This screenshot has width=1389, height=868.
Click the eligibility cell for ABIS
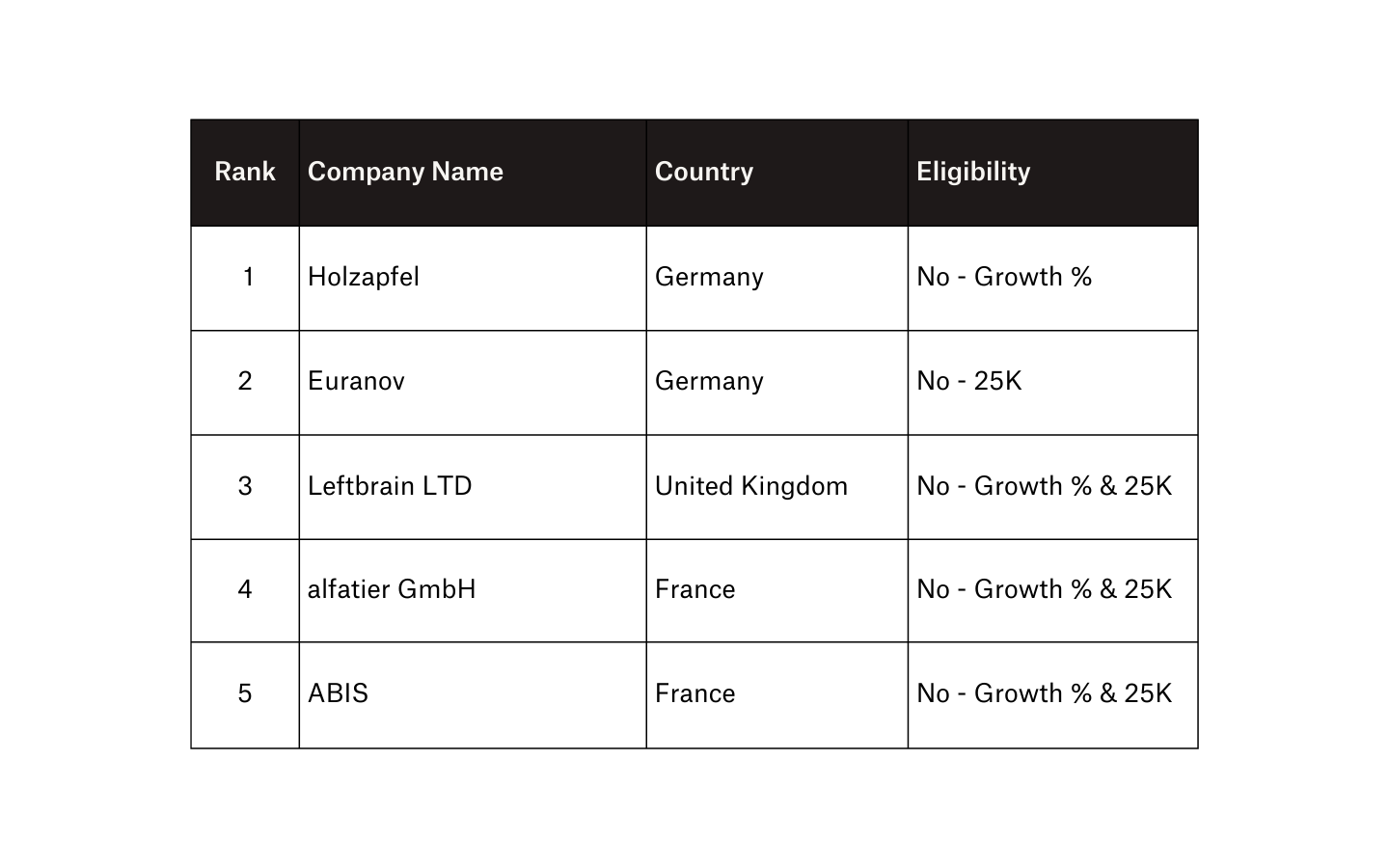coord(1044,693)
